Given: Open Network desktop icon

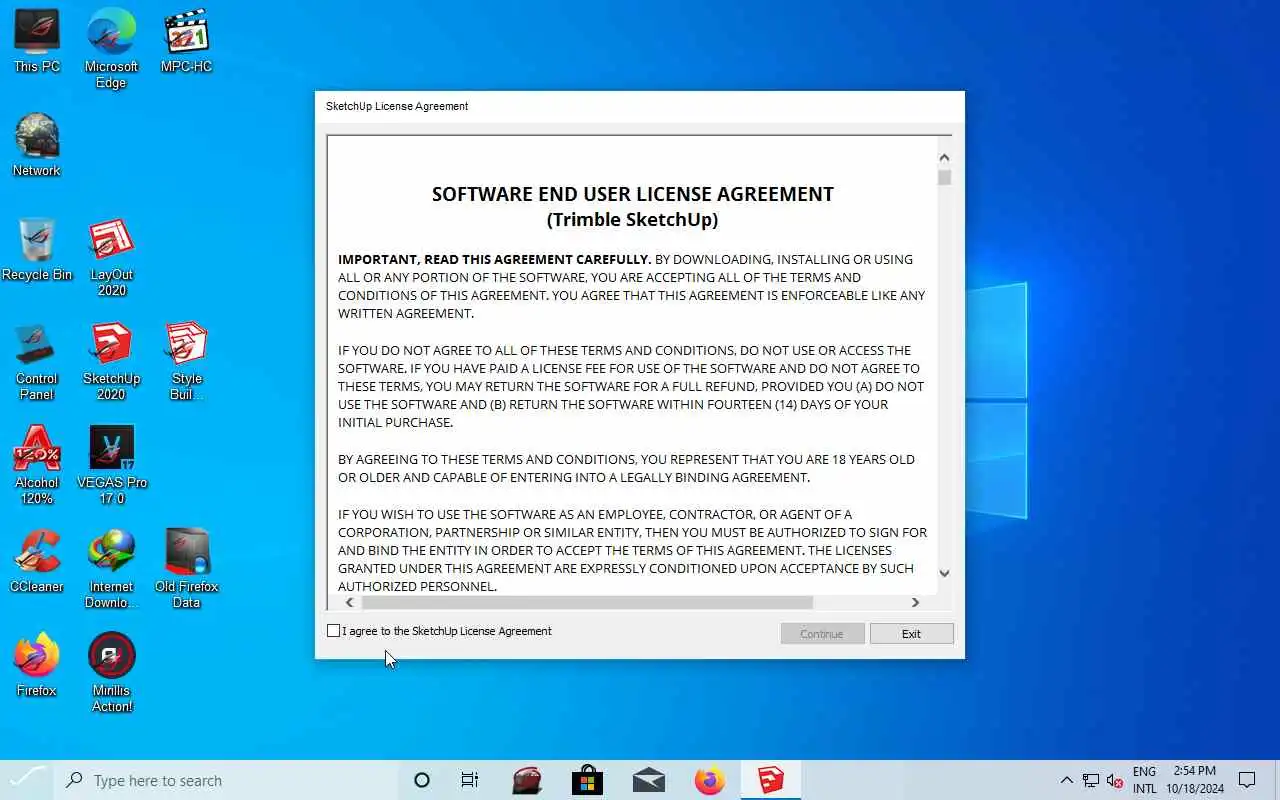Looking at the screenshot, I should point(37,145).
